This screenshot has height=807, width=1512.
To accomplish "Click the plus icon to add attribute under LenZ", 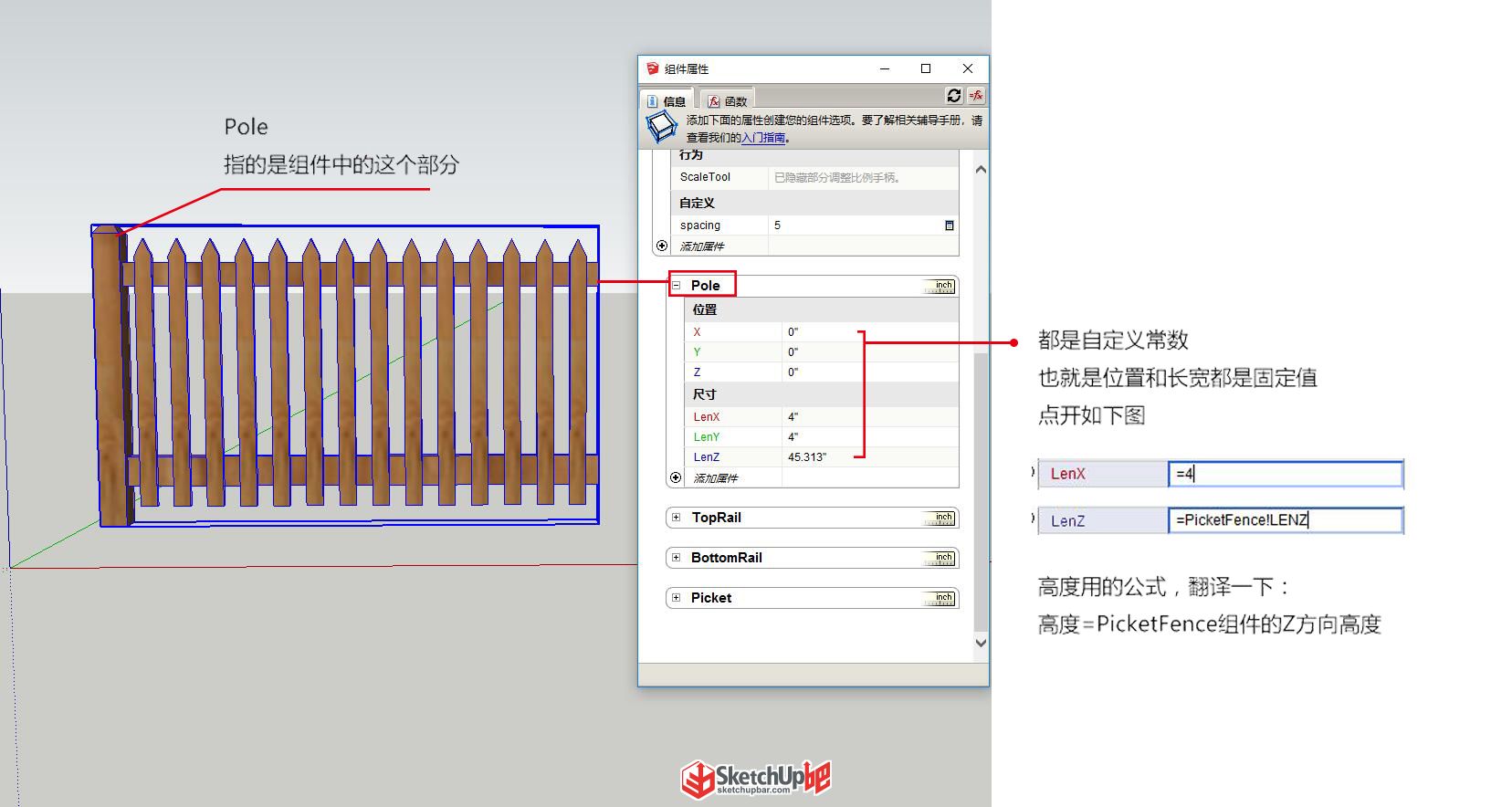I will [x=676, y=477].
